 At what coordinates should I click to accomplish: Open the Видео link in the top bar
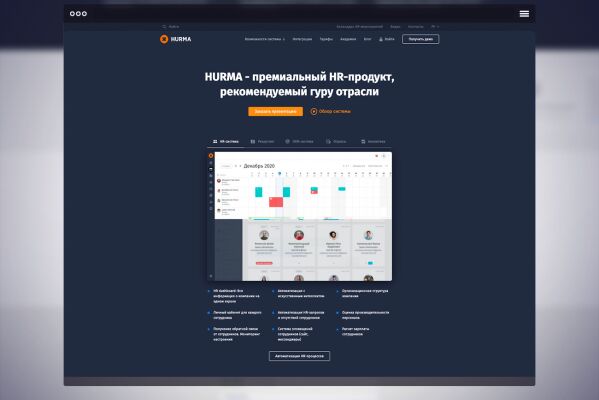[395, 27]
